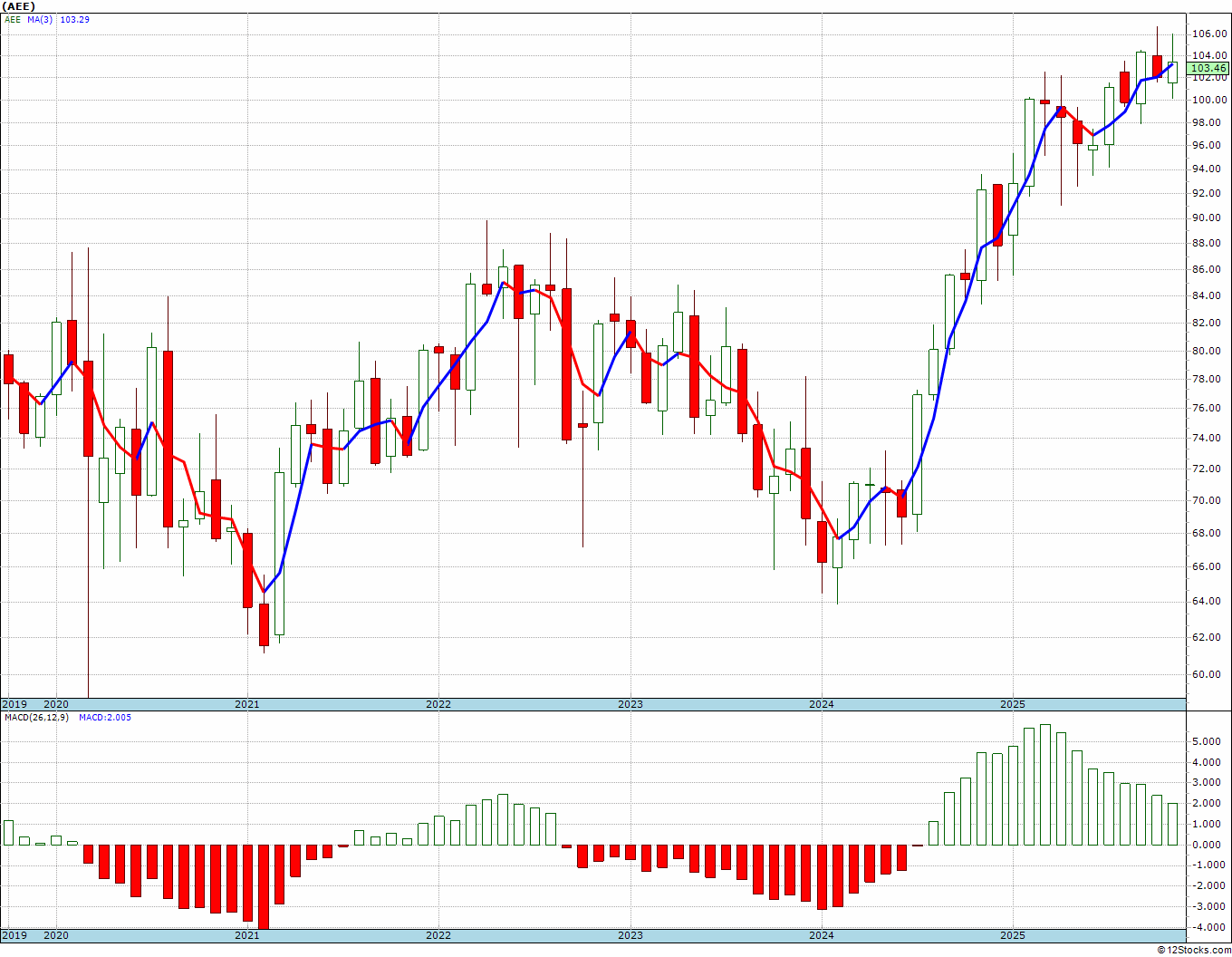Select 2024 on the MACD panel time axis
Viewport: 1232px width, 957px height.
tap(822, 935)
